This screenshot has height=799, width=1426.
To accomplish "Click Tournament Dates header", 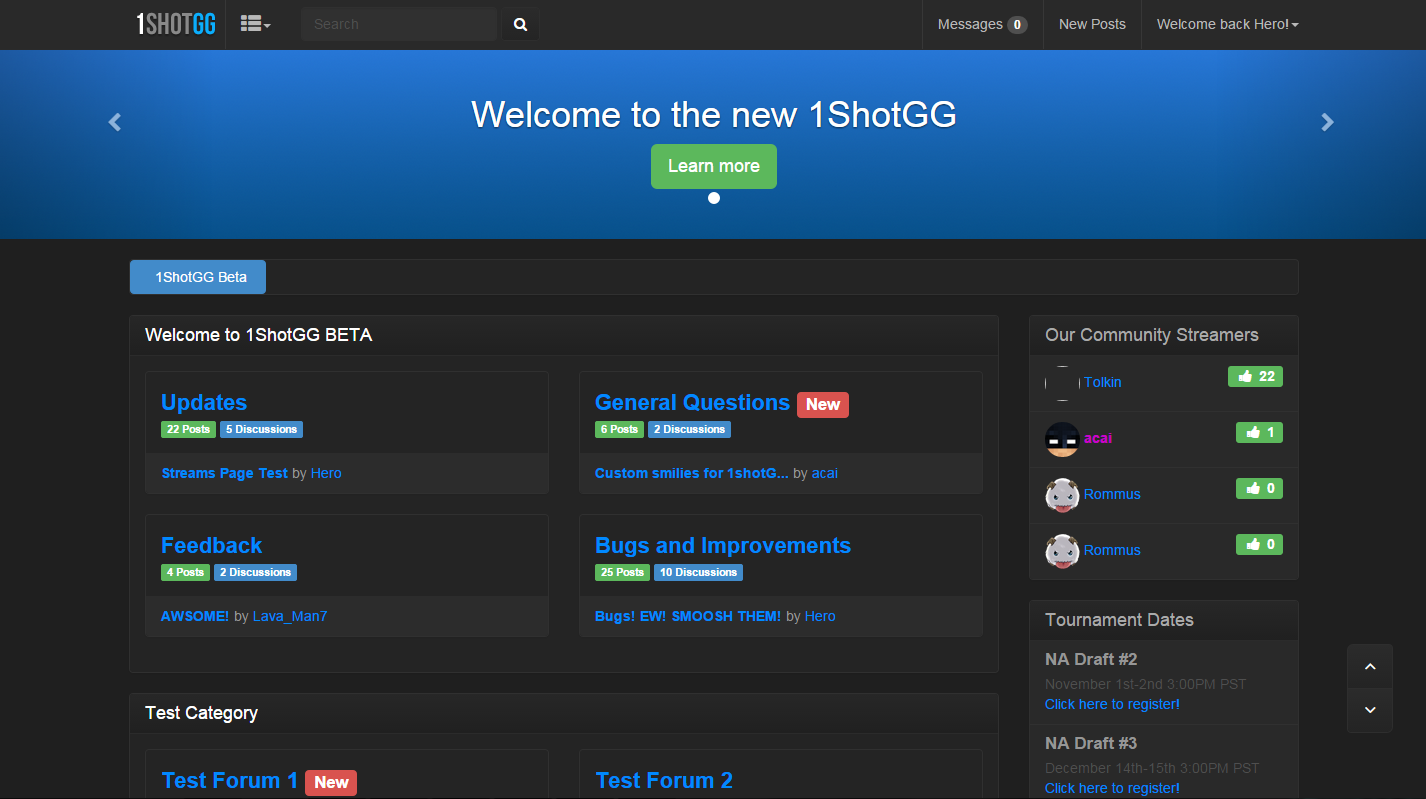I will point(1119,620).
